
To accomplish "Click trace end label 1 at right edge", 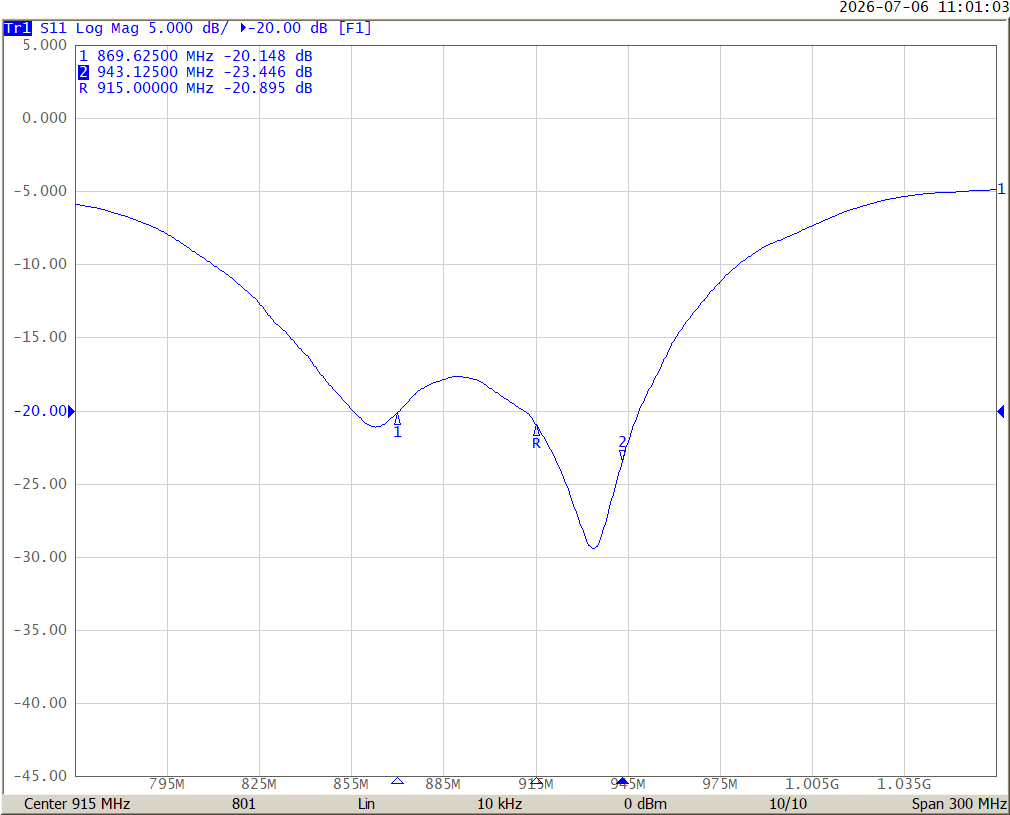I will [1002, 189].
